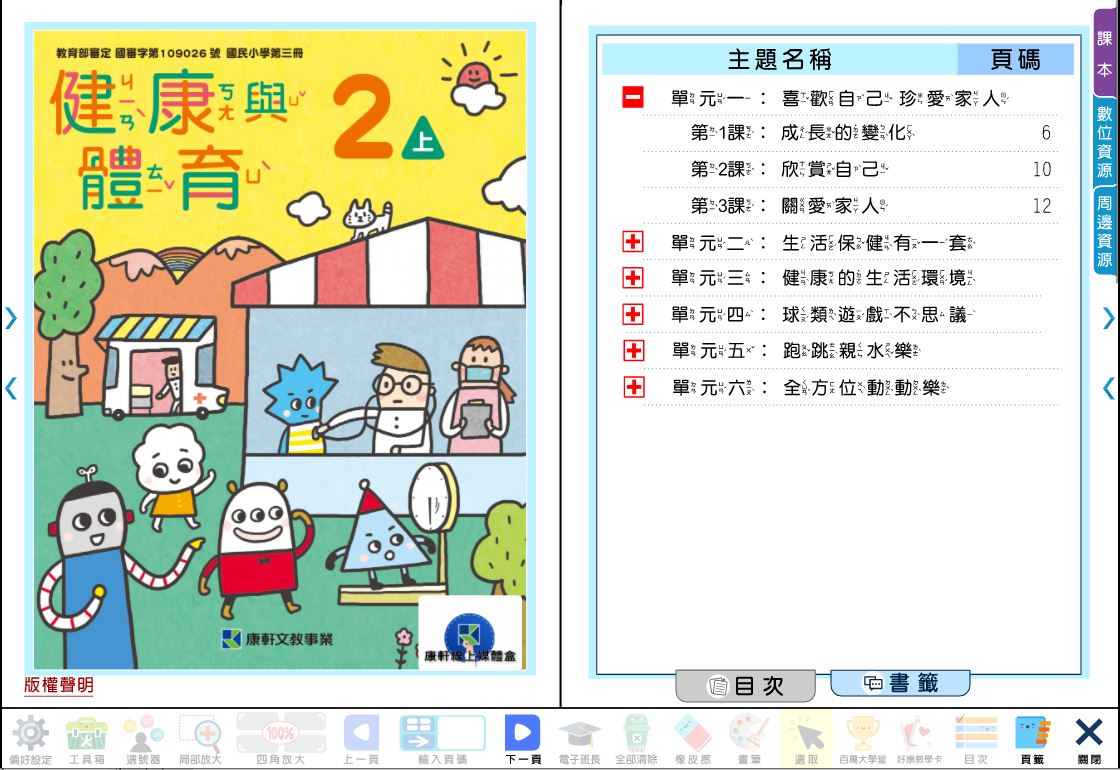Go to 下一頁 next page
1120x770 pixels.
coord(523,739)
